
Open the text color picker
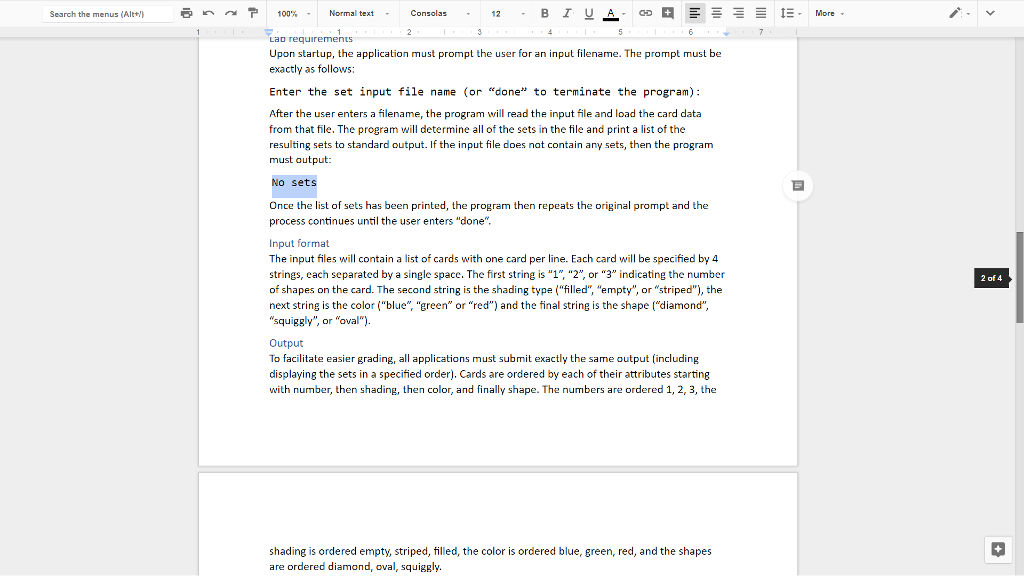(x=614, y=13)
